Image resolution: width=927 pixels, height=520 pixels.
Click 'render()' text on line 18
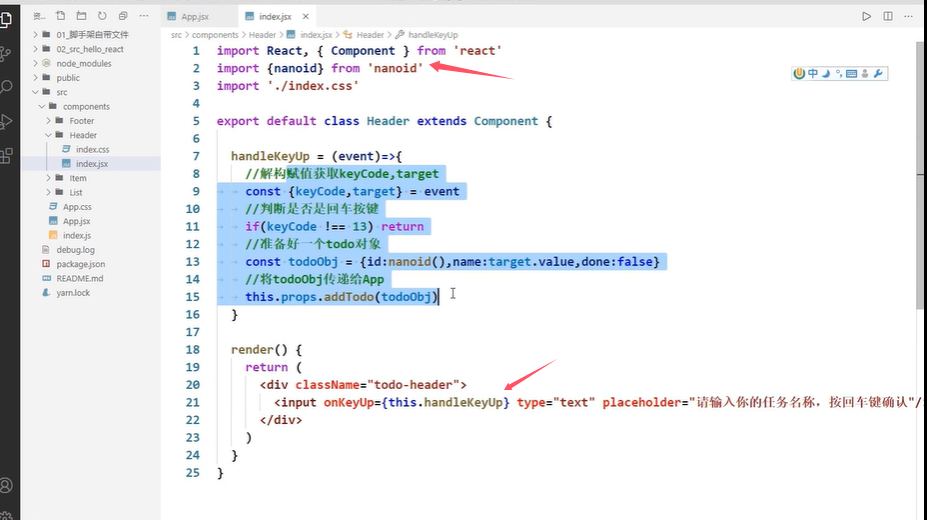tap(259, 349)
